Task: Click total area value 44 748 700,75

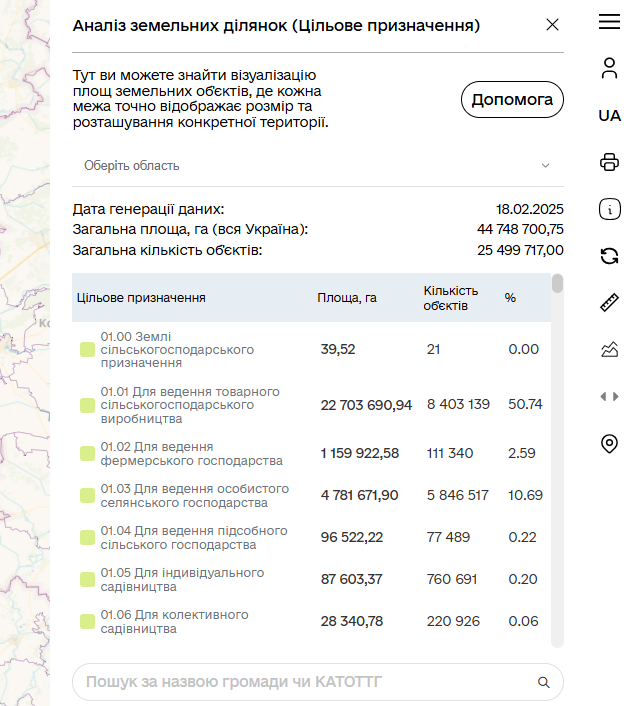Action: pos(520,229)
